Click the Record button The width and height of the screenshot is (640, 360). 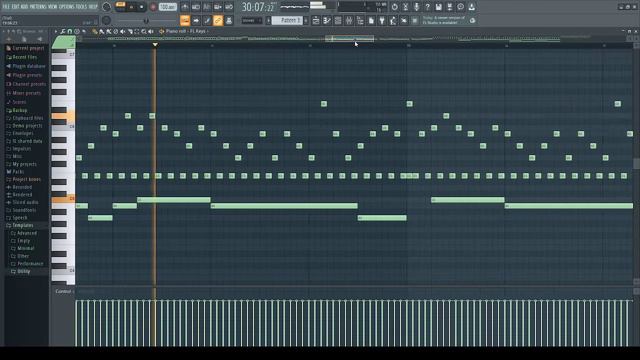(153, 7)
